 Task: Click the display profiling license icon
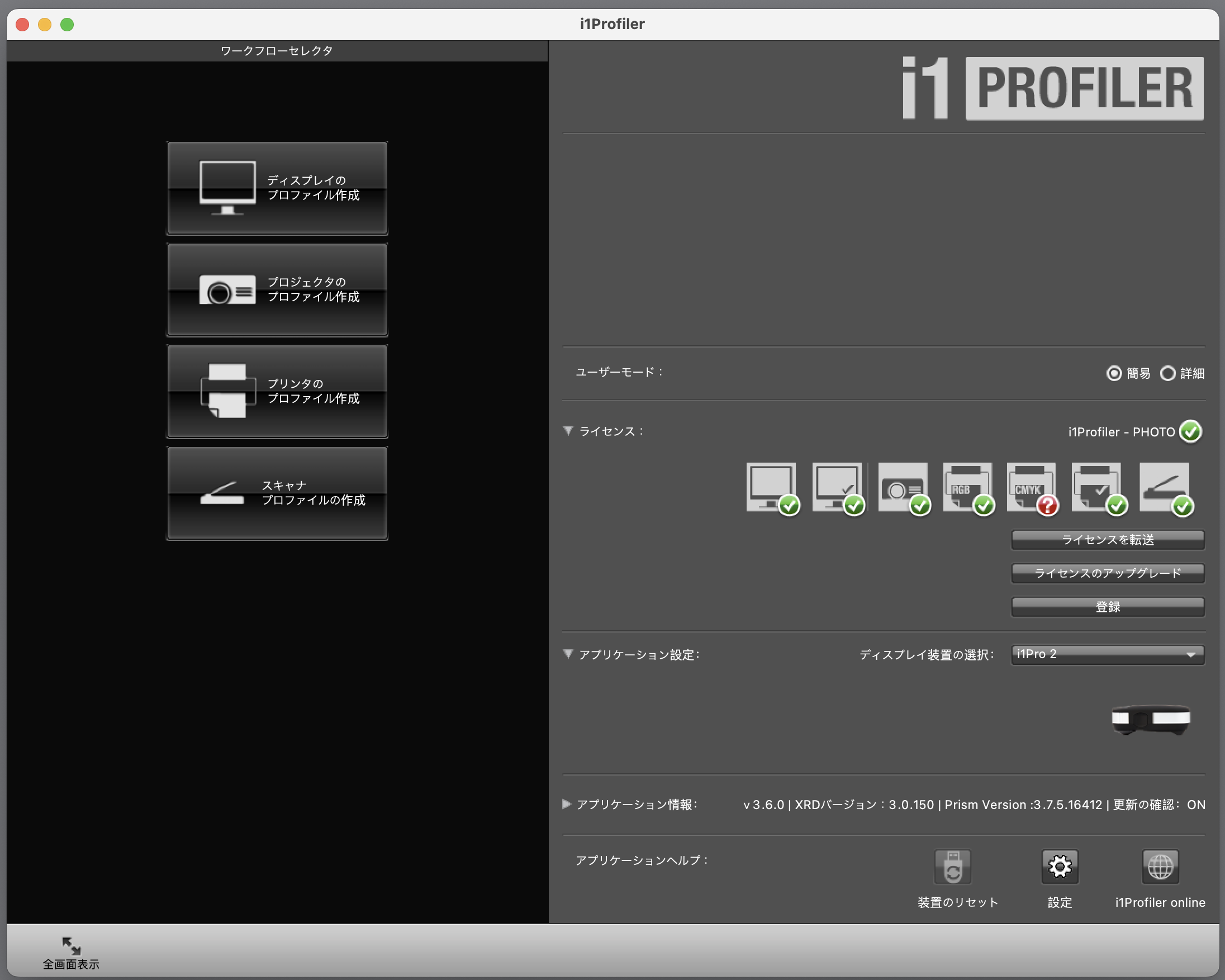[x=772, y=488]
